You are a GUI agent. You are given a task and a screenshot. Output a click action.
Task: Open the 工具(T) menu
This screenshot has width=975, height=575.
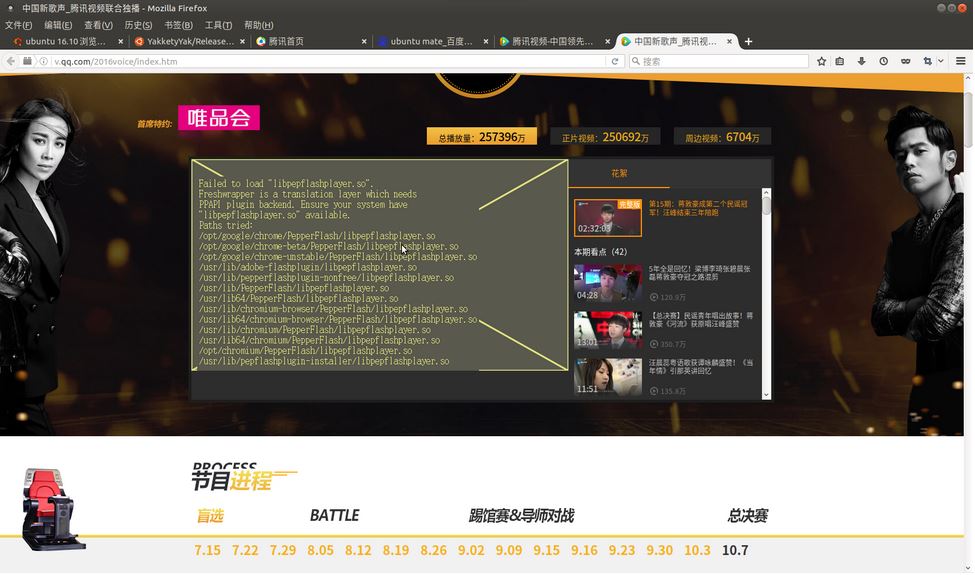pyautogui.click(x=218, y=25)
